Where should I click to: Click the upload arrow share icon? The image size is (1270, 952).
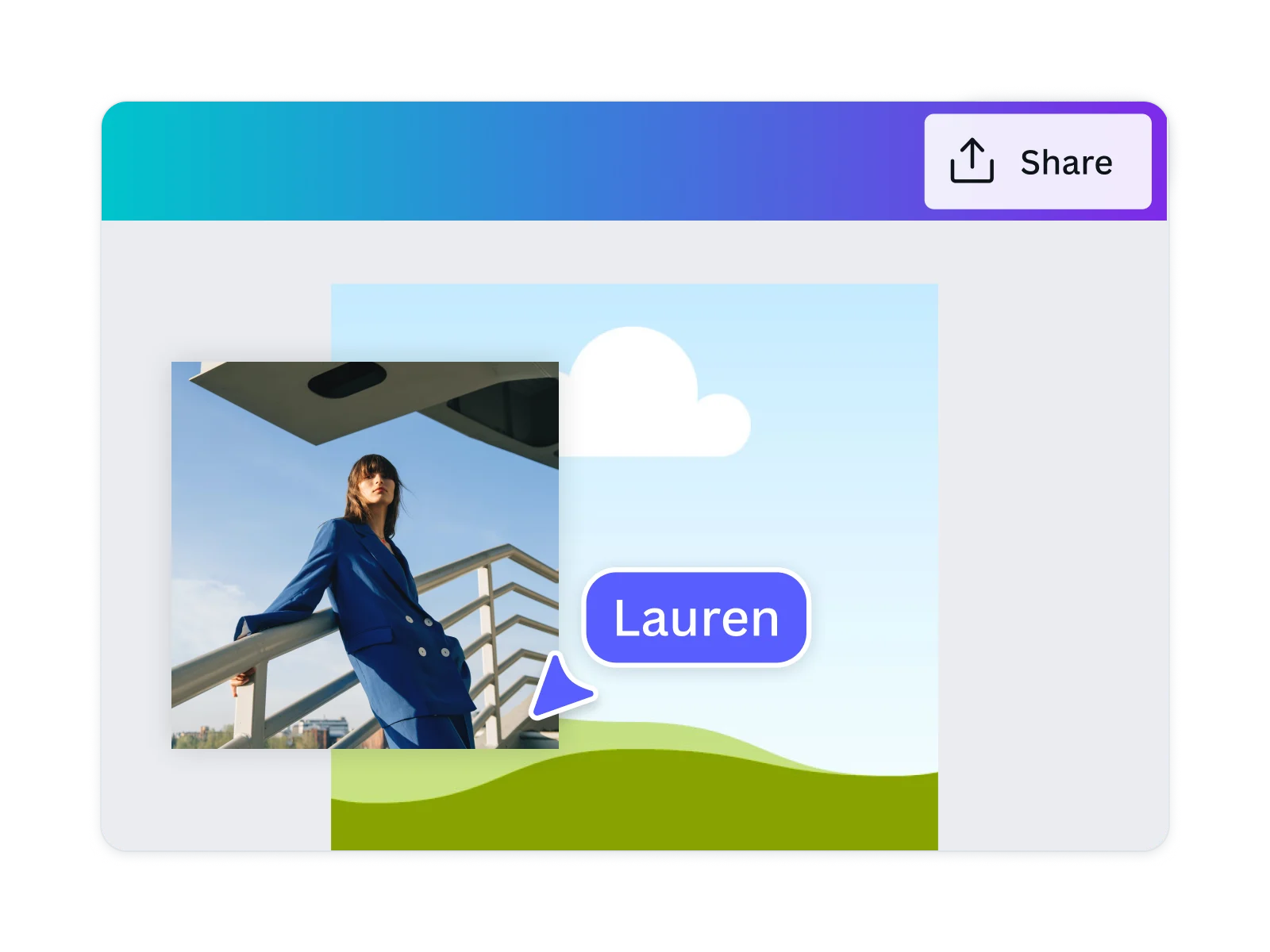pyautogui.click(x=972, y=161)
